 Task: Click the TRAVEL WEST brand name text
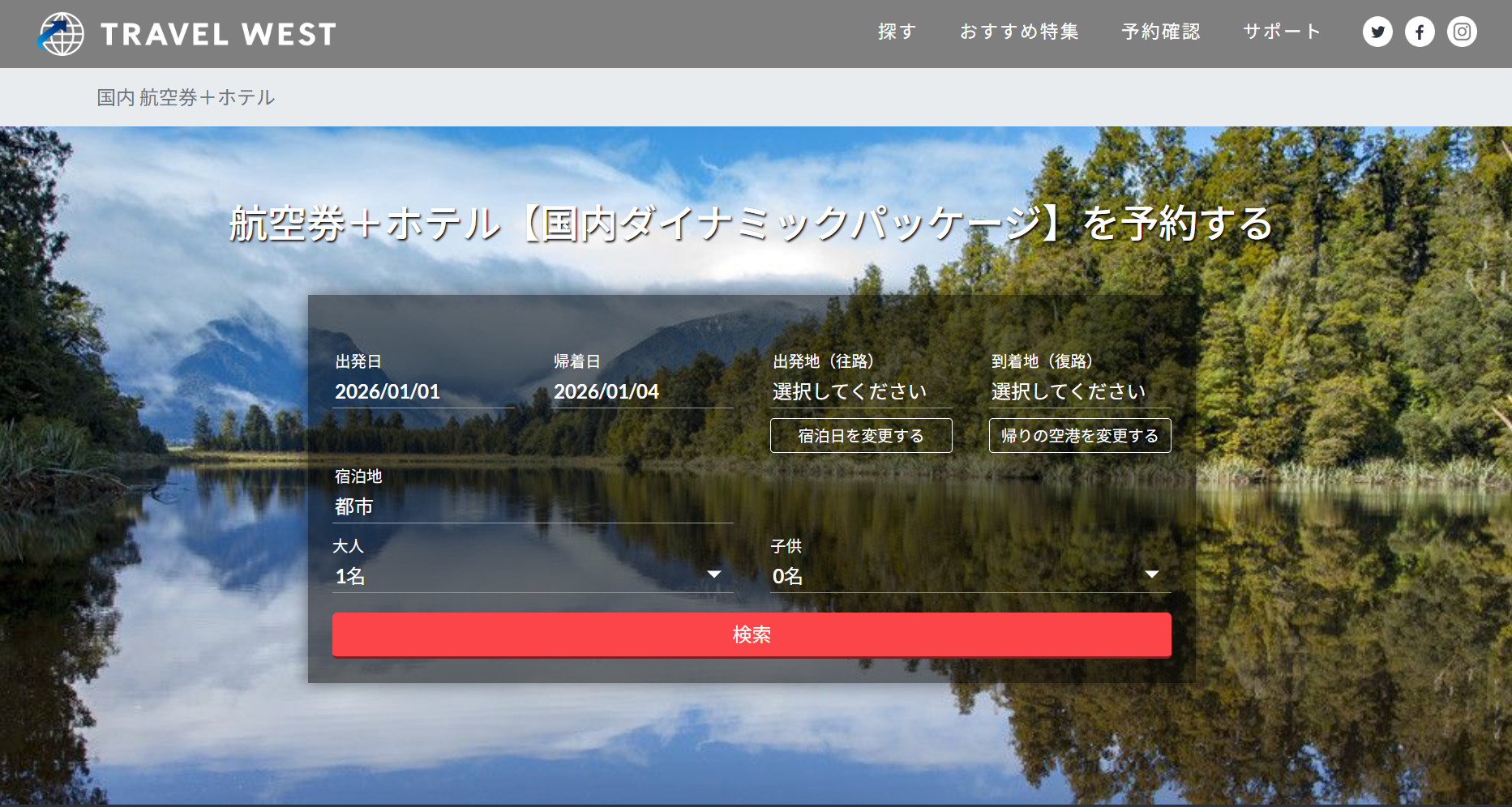coord(217,34)
